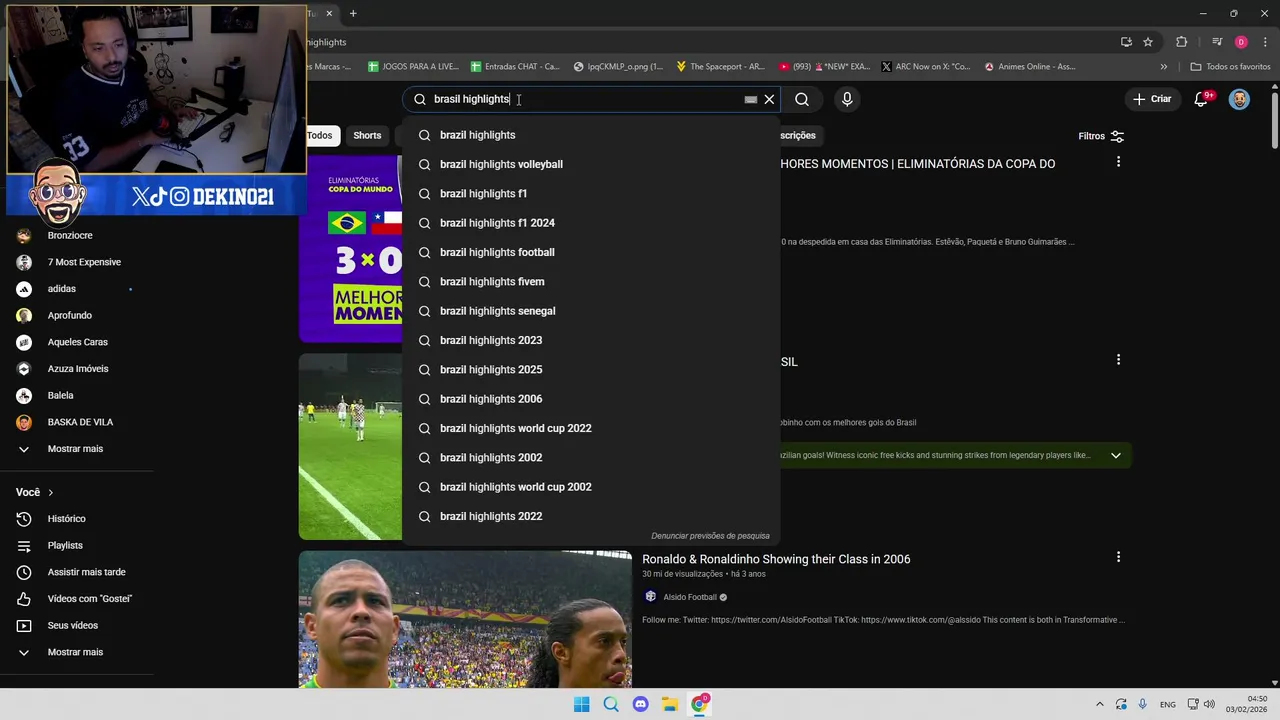The height and width of the screenshot is (720, 1280).
Task: Open more options for Eliminatórias da Copa video
Action: coord(1118,161)
